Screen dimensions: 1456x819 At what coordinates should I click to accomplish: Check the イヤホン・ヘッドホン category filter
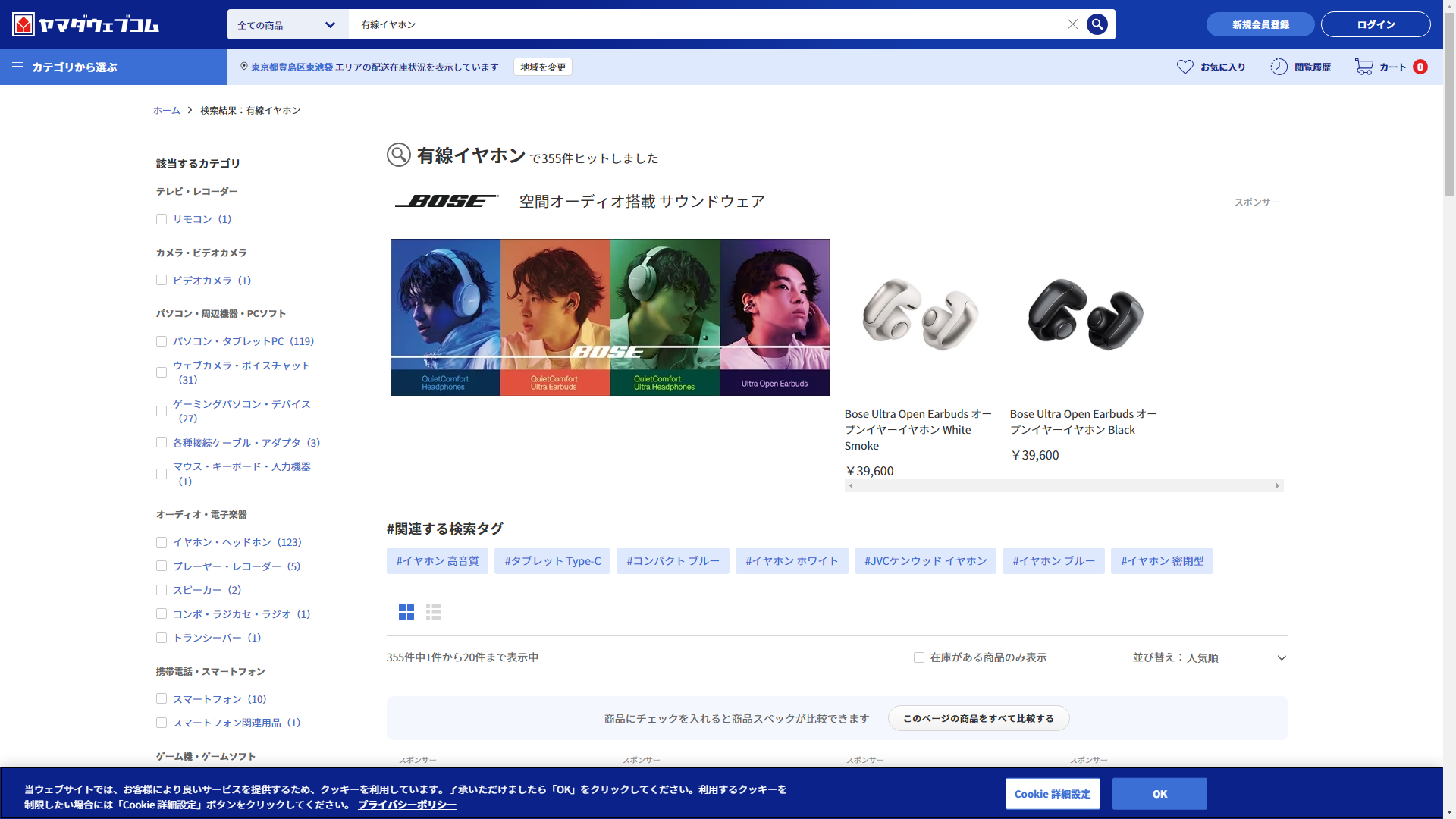pos(162,542)
